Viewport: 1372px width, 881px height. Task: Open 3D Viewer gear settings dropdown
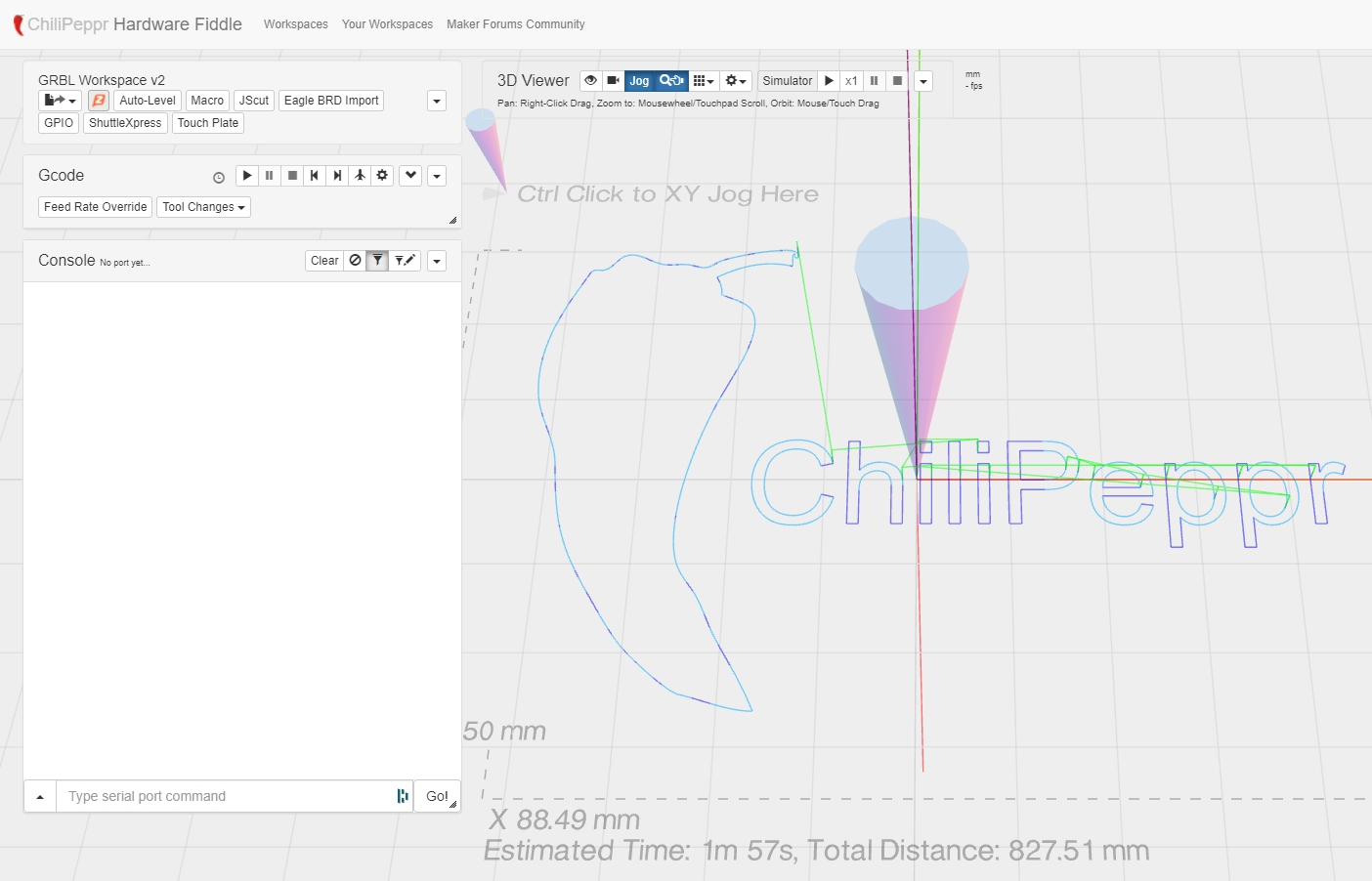tap(736, 81)
